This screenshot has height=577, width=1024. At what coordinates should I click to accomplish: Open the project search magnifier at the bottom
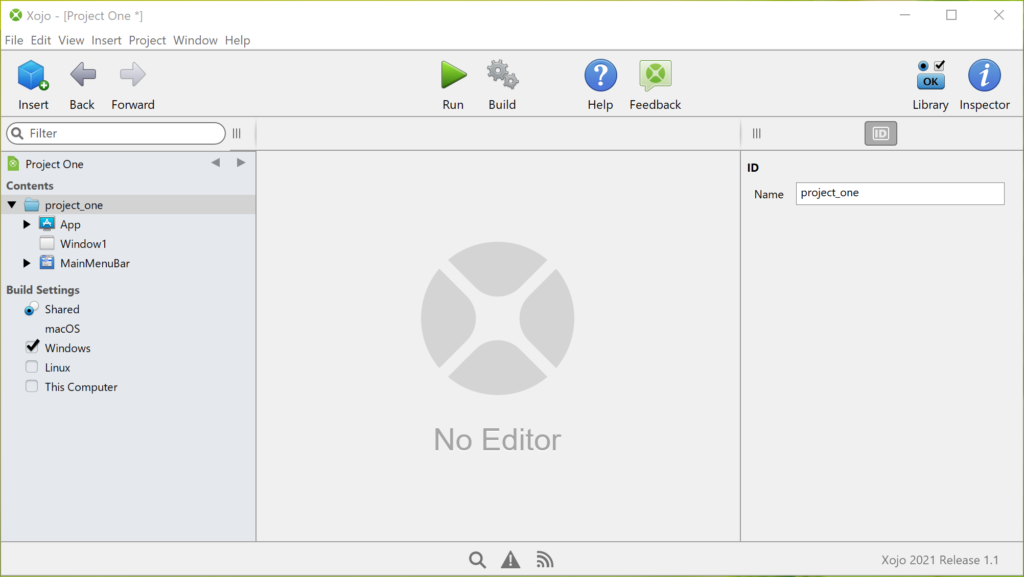[x=477, y=559]
